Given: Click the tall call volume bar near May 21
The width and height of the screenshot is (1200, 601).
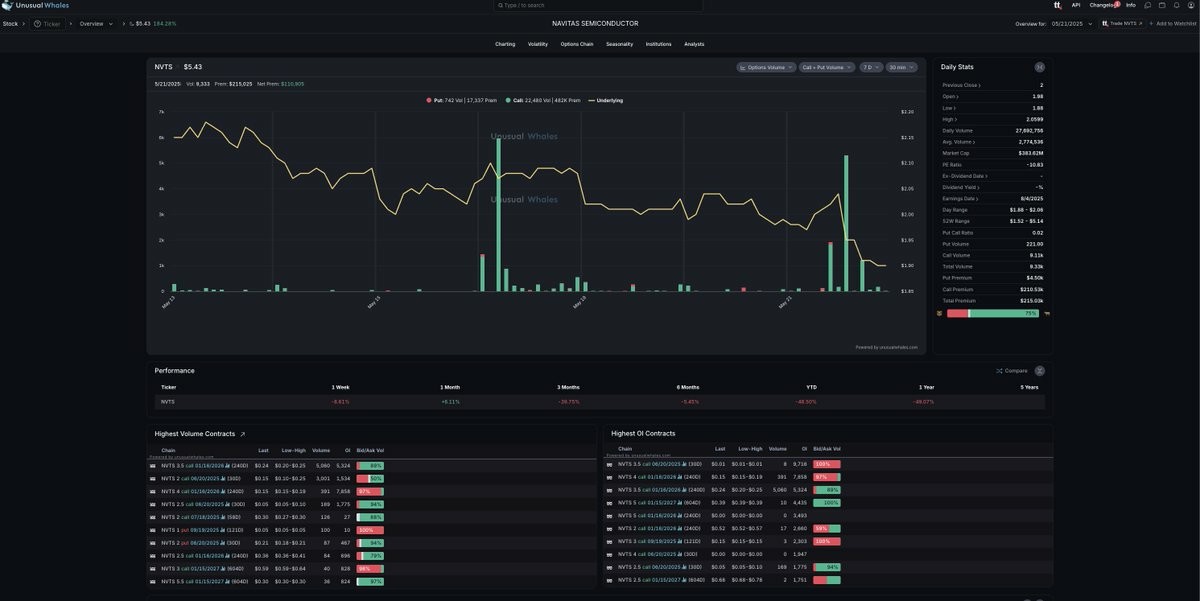Looking at the screenshot, I should pyautogui.click(x=846, y=223).
